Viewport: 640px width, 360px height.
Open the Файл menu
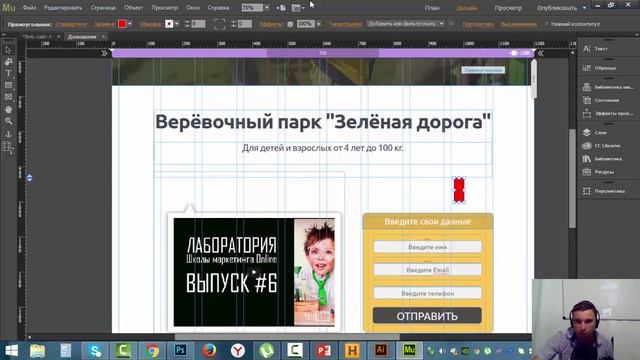coord(29,8)
